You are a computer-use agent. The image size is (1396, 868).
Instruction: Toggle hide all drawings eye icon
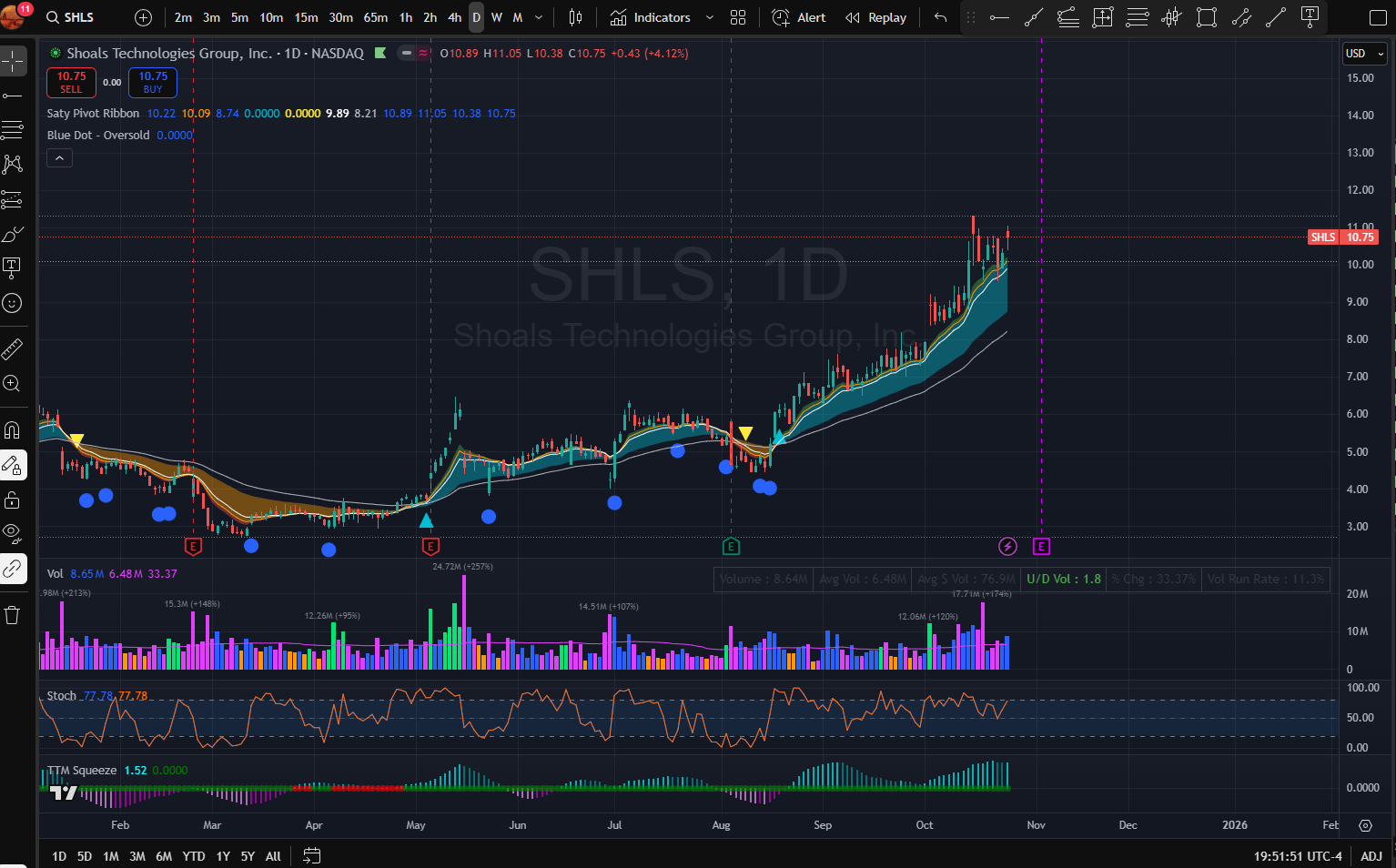[13, 532]
